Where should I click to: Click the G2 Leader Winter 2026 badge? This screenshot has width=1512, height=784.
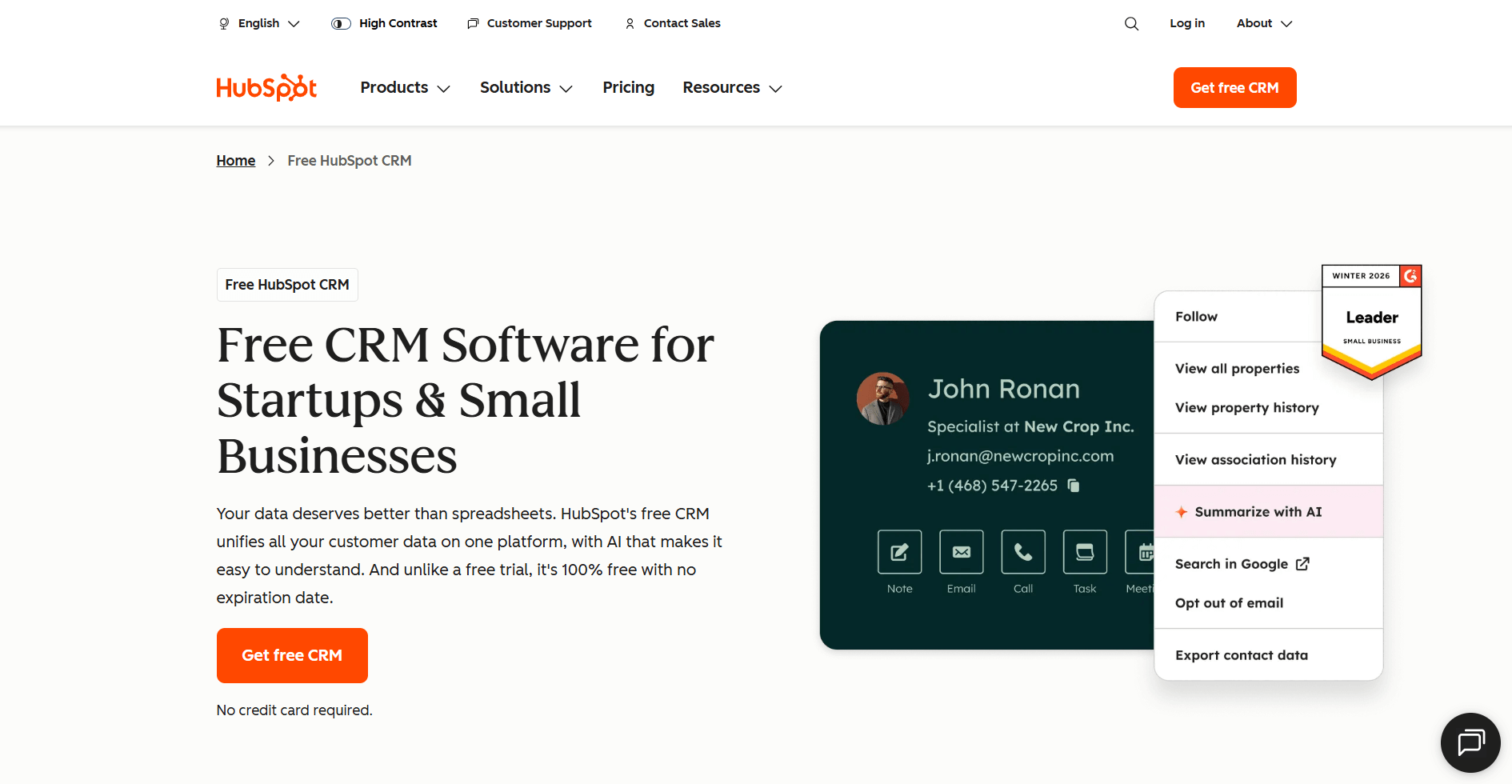click(x=1371, y=322)
